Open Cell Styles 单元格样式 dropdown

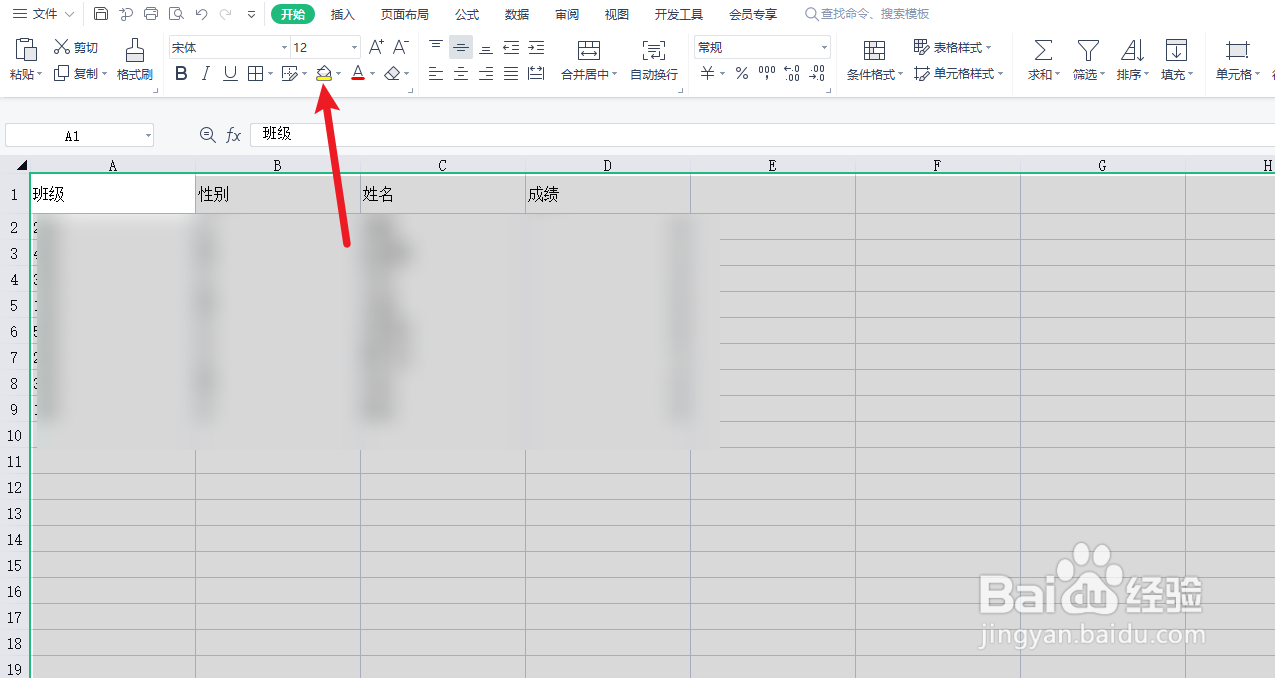(x=958, y=73)
